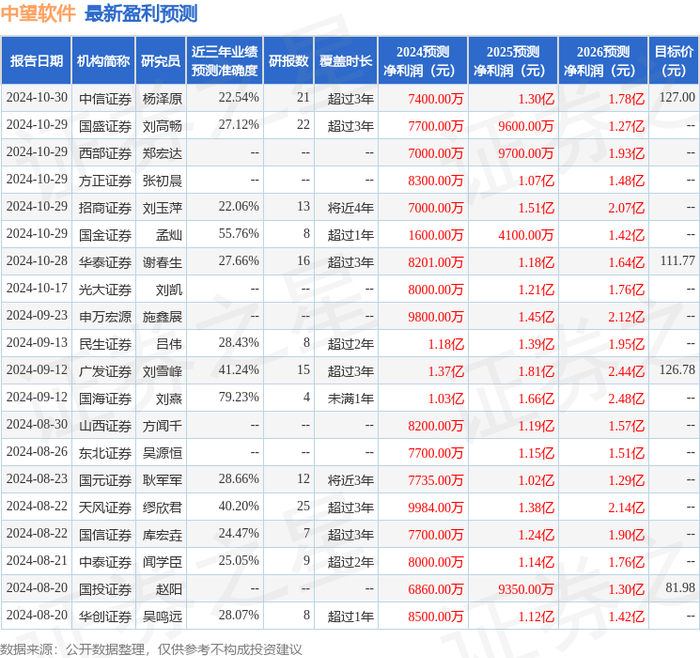
Task: Click analyst name 孟灿
Action: point(169,235)
